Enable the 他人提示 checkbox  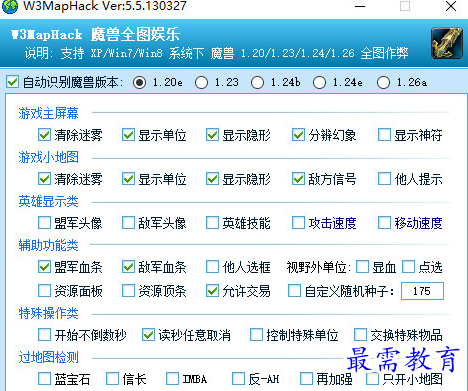click(x=384, y=179)
